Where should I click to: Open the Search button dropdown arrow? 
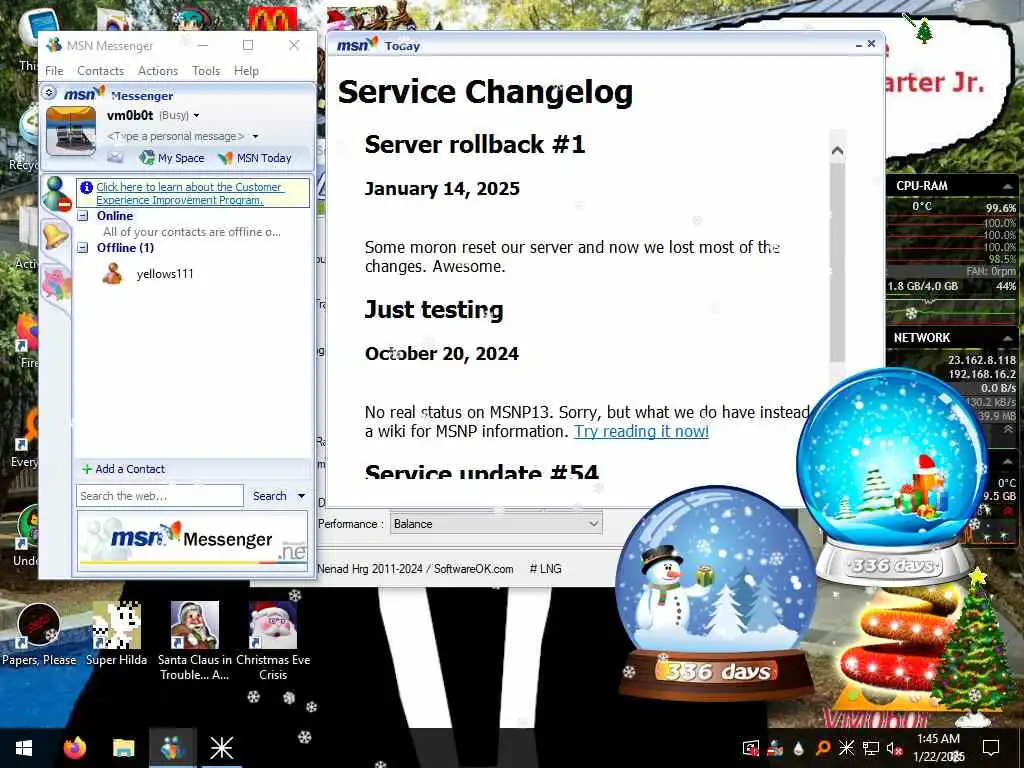(301, 496)
